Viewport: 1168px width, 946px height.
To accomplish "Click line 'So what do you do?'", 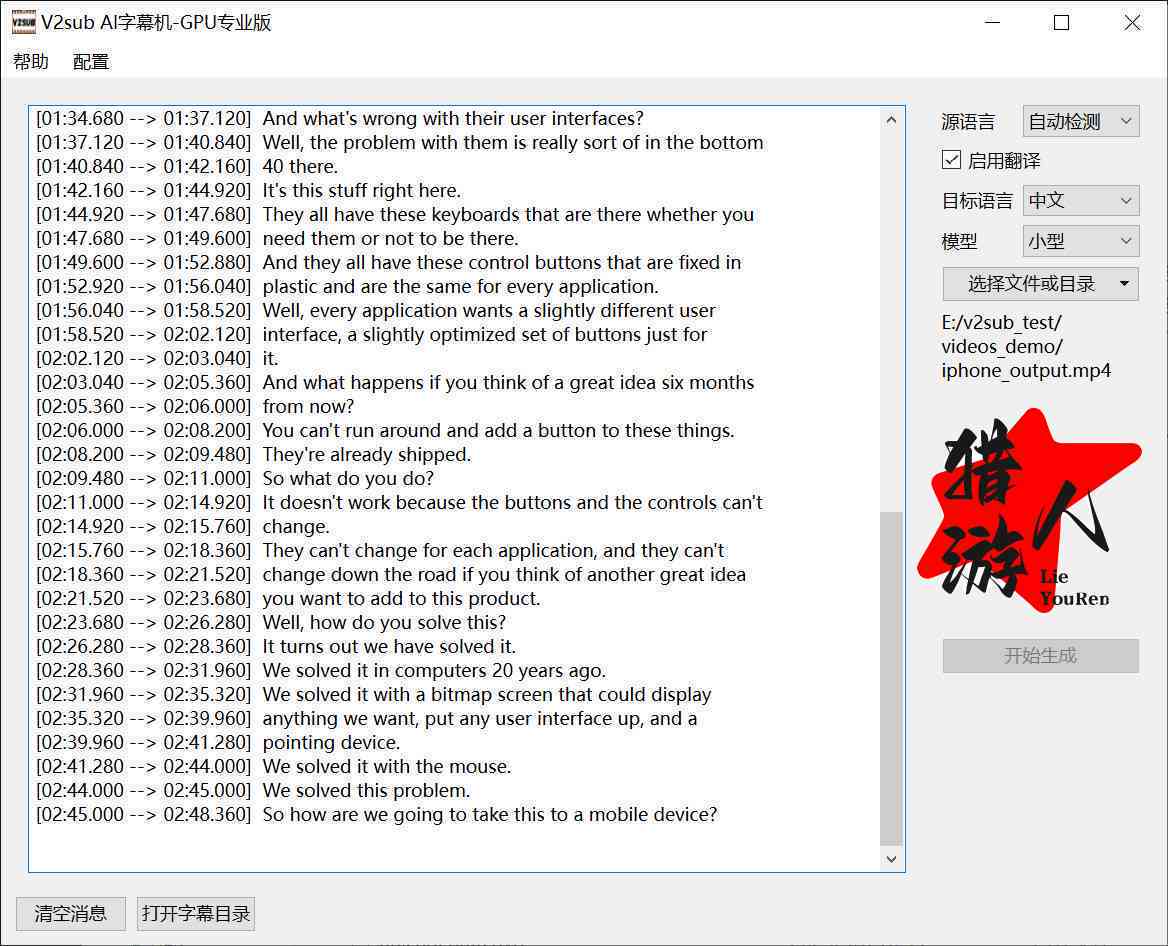I will pos(348,478).
